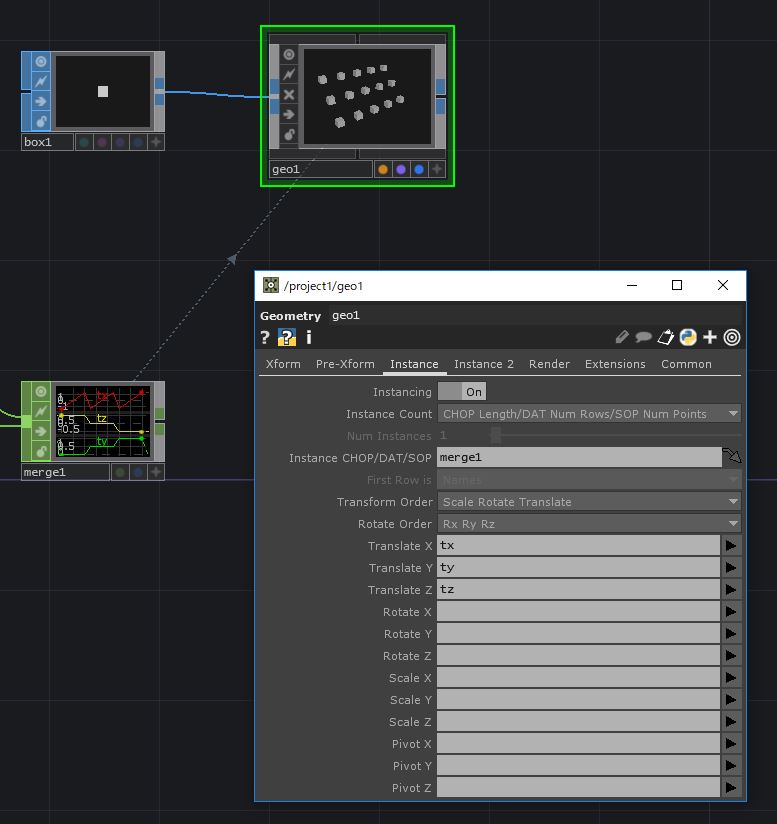Viewport: 777px width, 824px height.
Task: Click the merge1 node name label
Action: (x=65, y=472)
